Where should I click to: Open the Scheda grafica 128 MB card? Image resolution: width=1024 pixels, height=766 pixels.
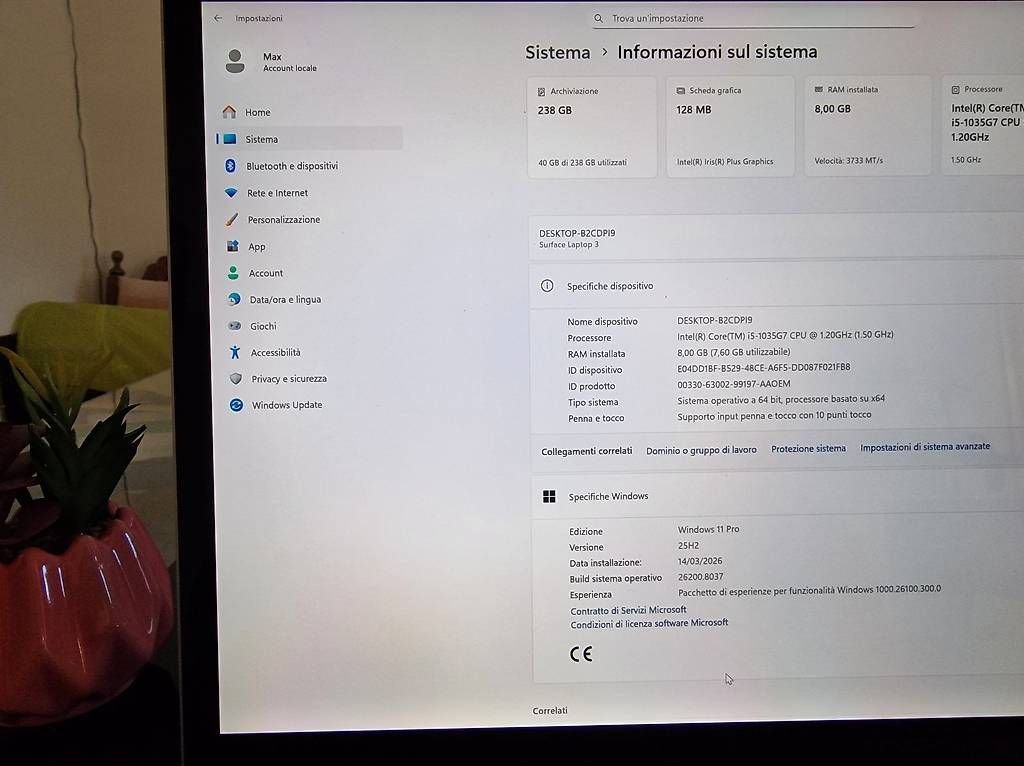[x=730, y=125]
